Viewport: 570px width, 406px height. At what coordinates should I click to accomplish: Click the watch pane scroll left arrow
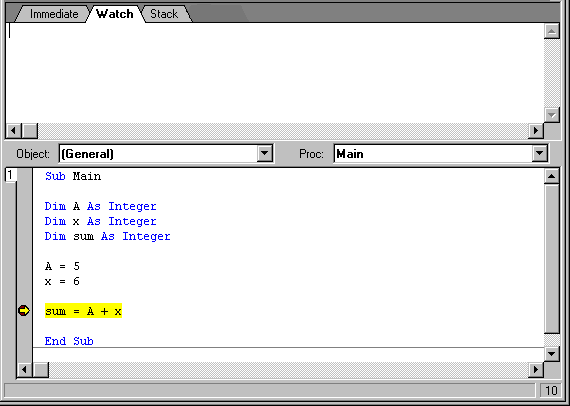[x=14, y=130]
